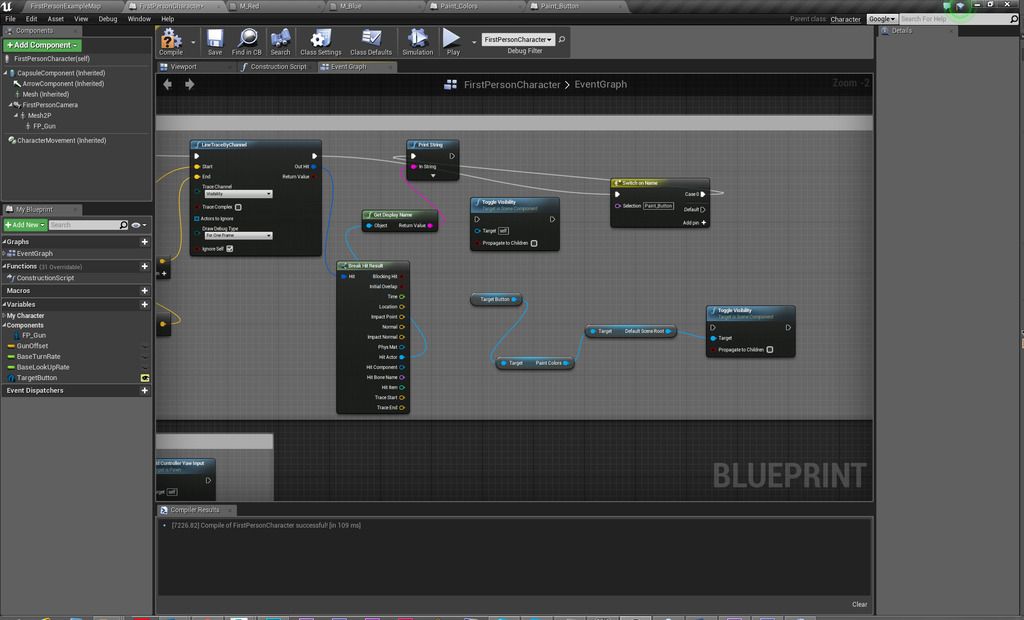This screenshot has width=1024, height=620.
Task: Start Simulation from the toolbar
Action: pos(417,42)
